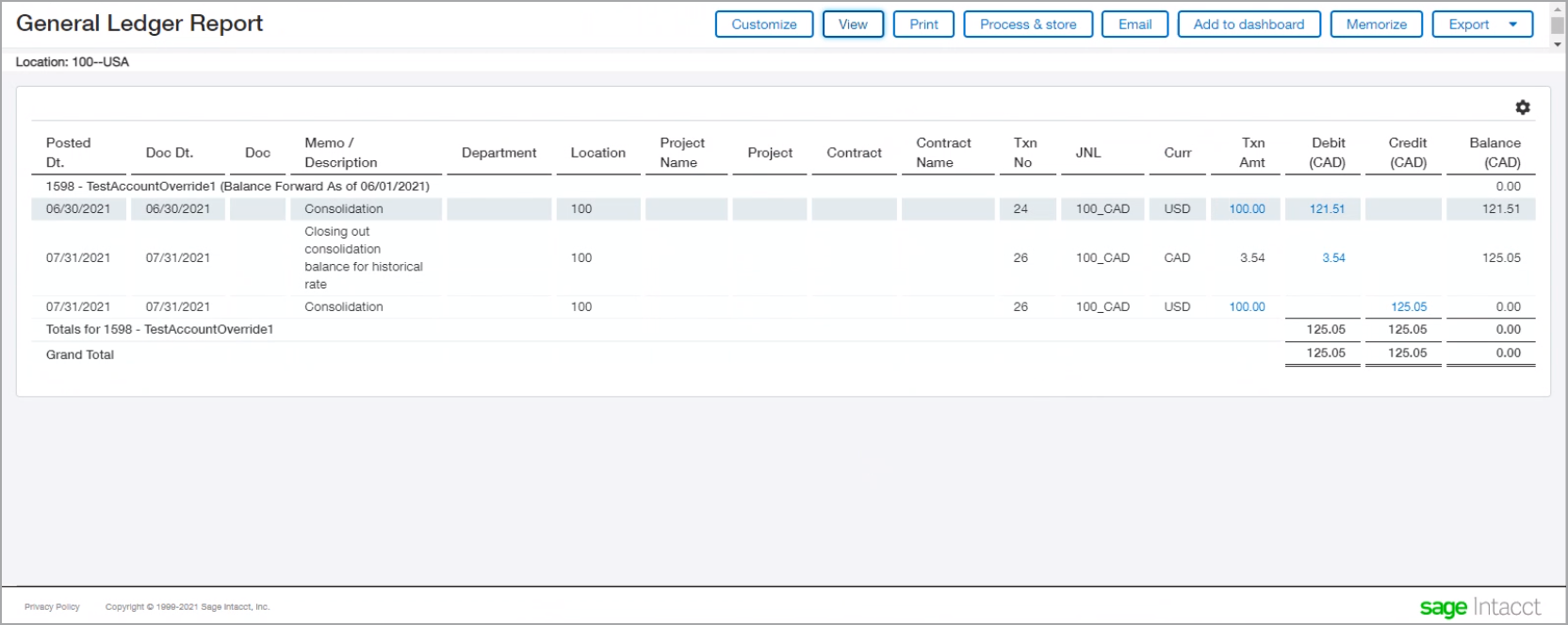The height and width of the screenshot is (625, 1568).
Task: Open the report settings gear icon
Action: [1522, 107]
